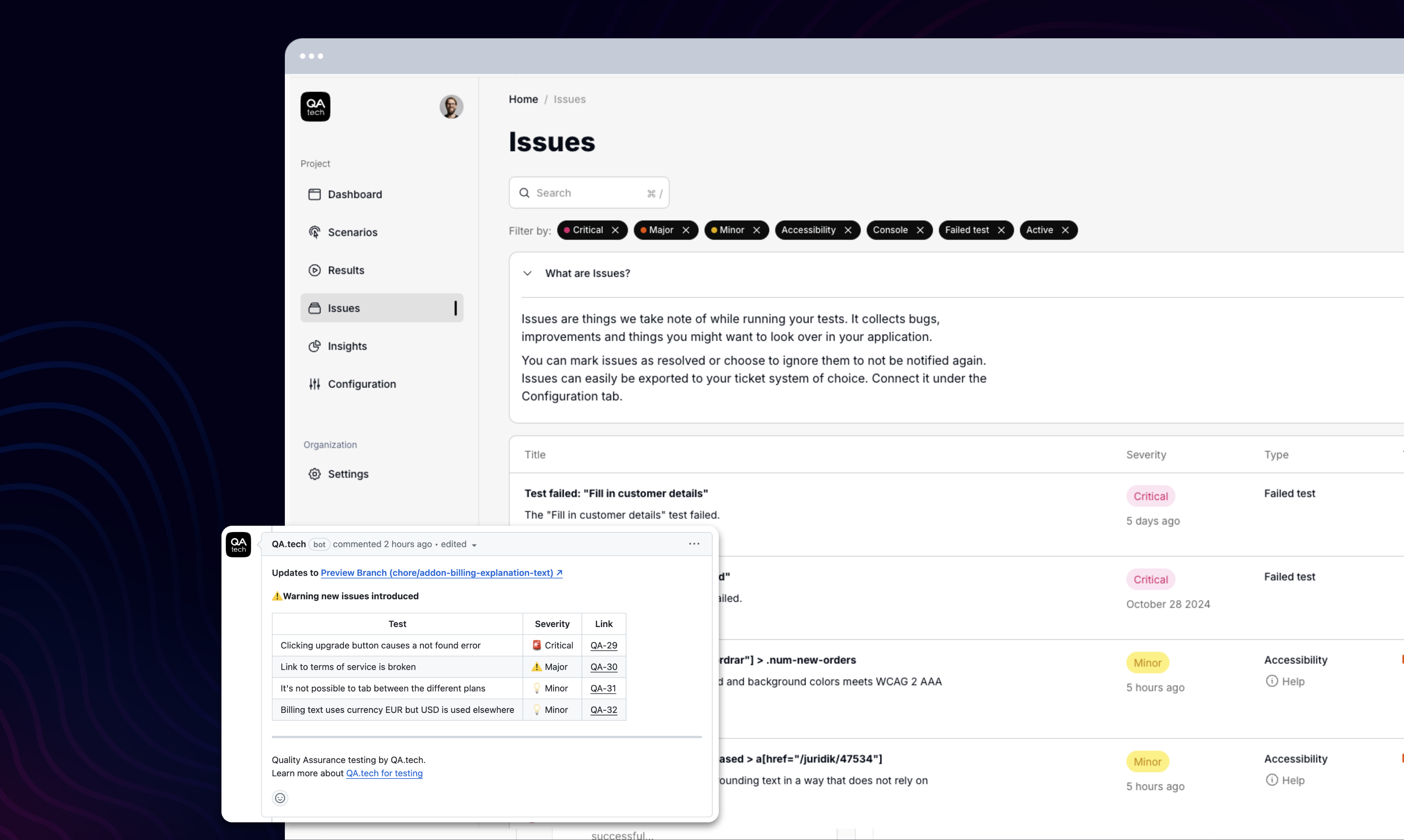Open the user profile avatar

pyautogui.click(x=451, y=106)
